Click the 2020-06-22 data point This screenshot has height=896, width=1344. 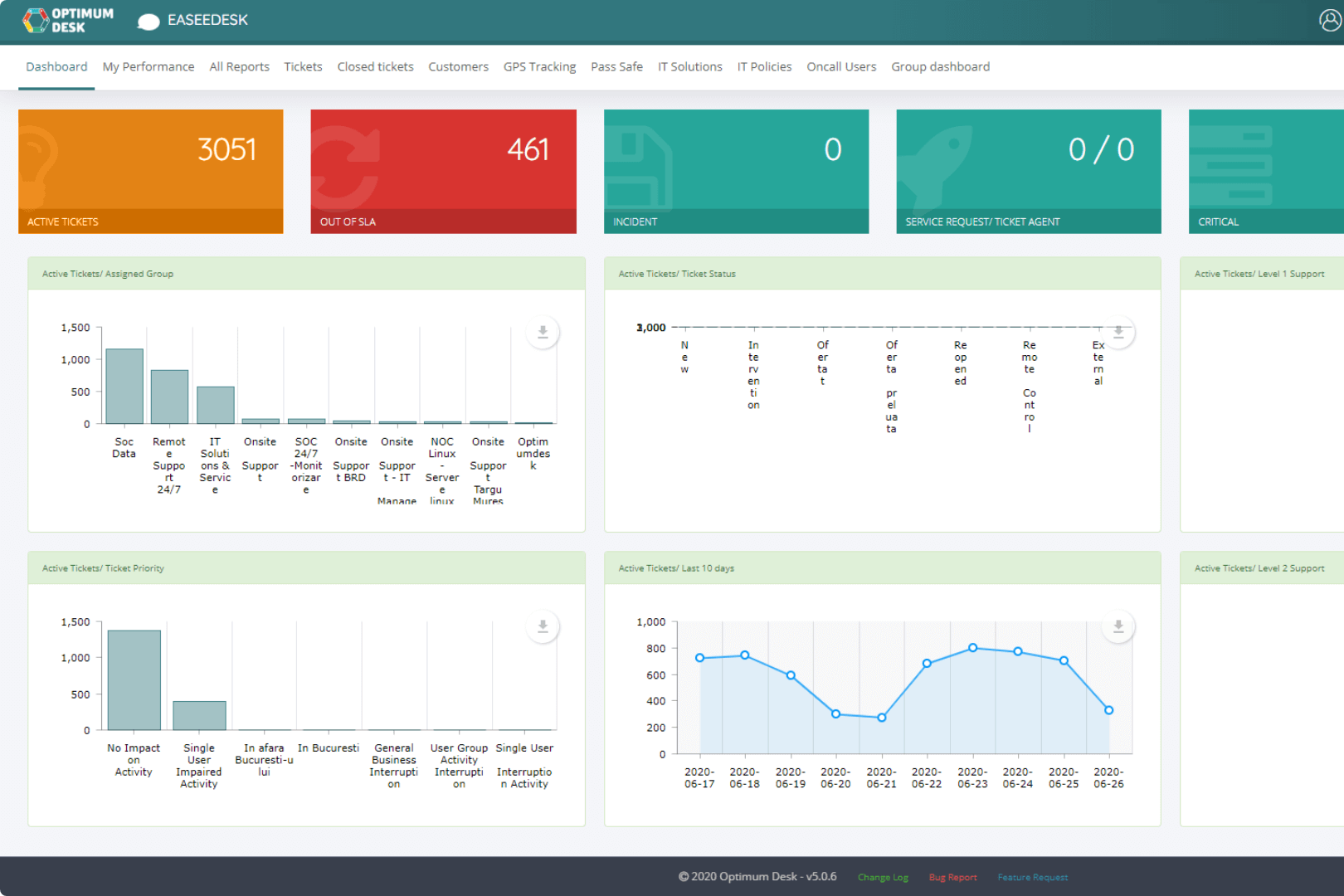(927, 664)
